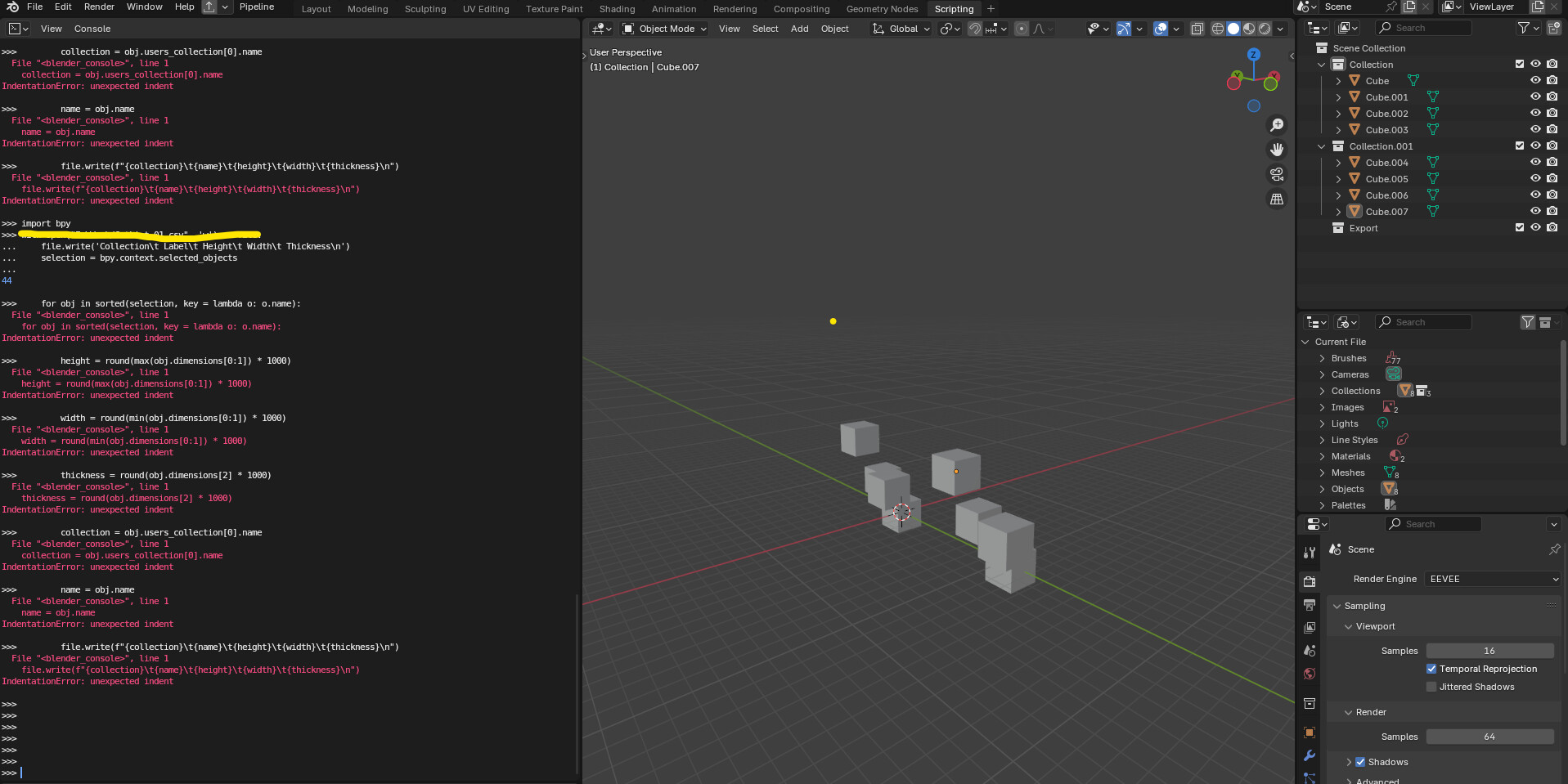Open the Tool properties tab
Image resolution: width=1568 pixels, height=784 pixels.
(x=1310, y=553)
